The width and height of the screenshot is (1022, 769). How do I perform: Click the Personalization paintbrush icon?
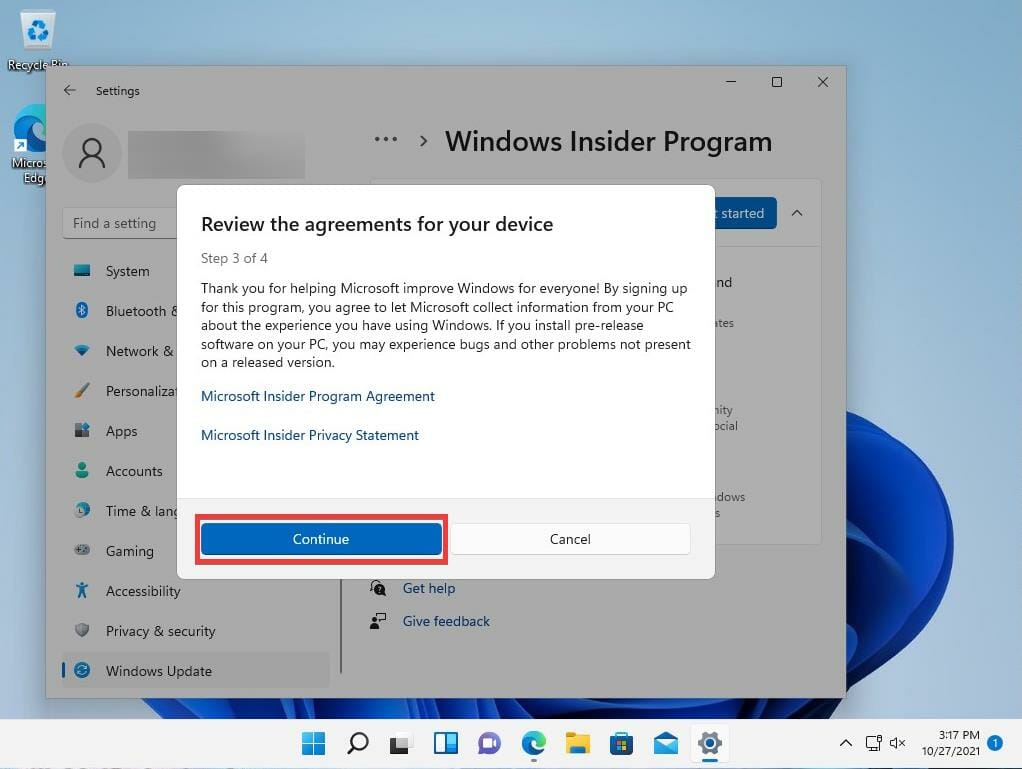[82, 390]
